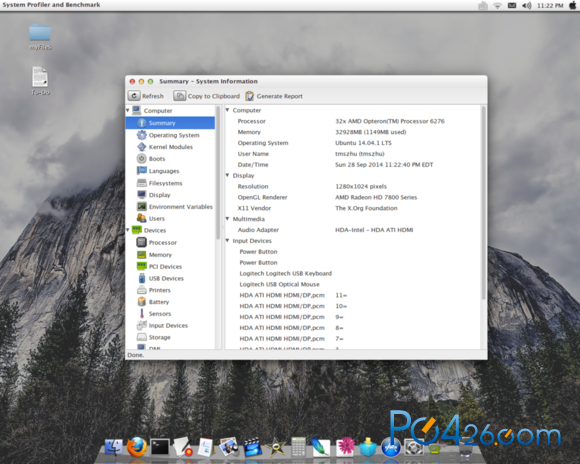Collapse the Computer details section

click(x=227, y=110)
